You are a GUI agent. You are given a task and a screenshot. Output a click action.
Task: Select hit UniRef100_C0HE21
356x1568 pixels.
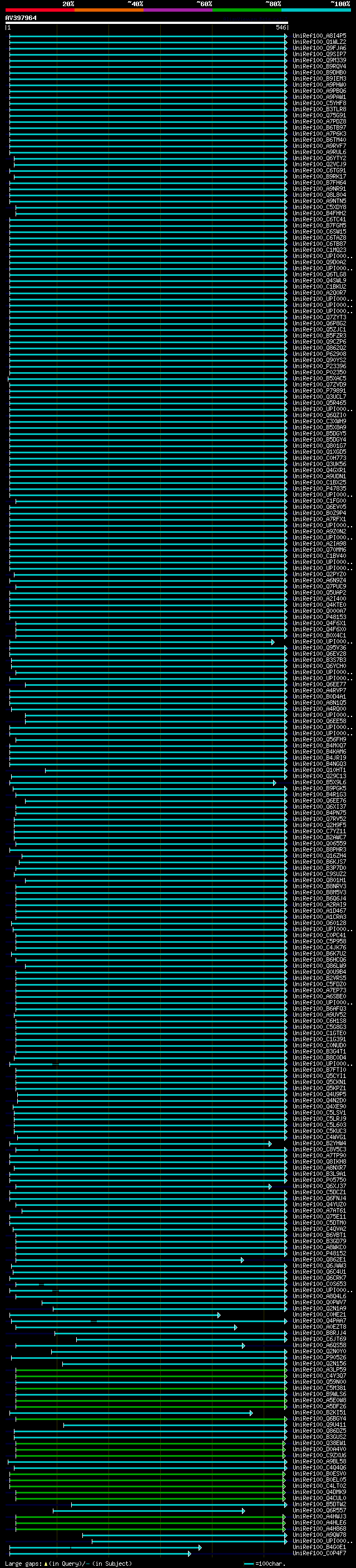click(319, 1315)
